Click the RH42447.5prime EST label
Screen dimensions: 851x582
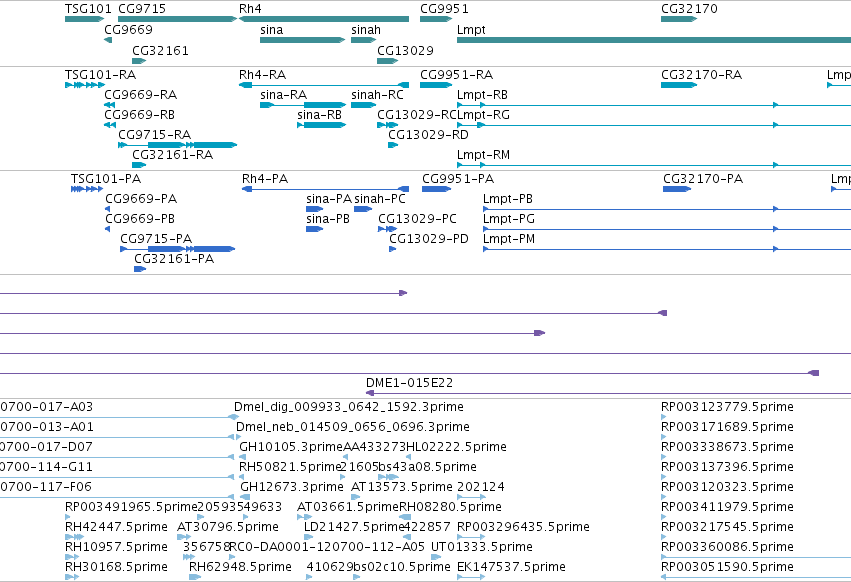point(116,527)
